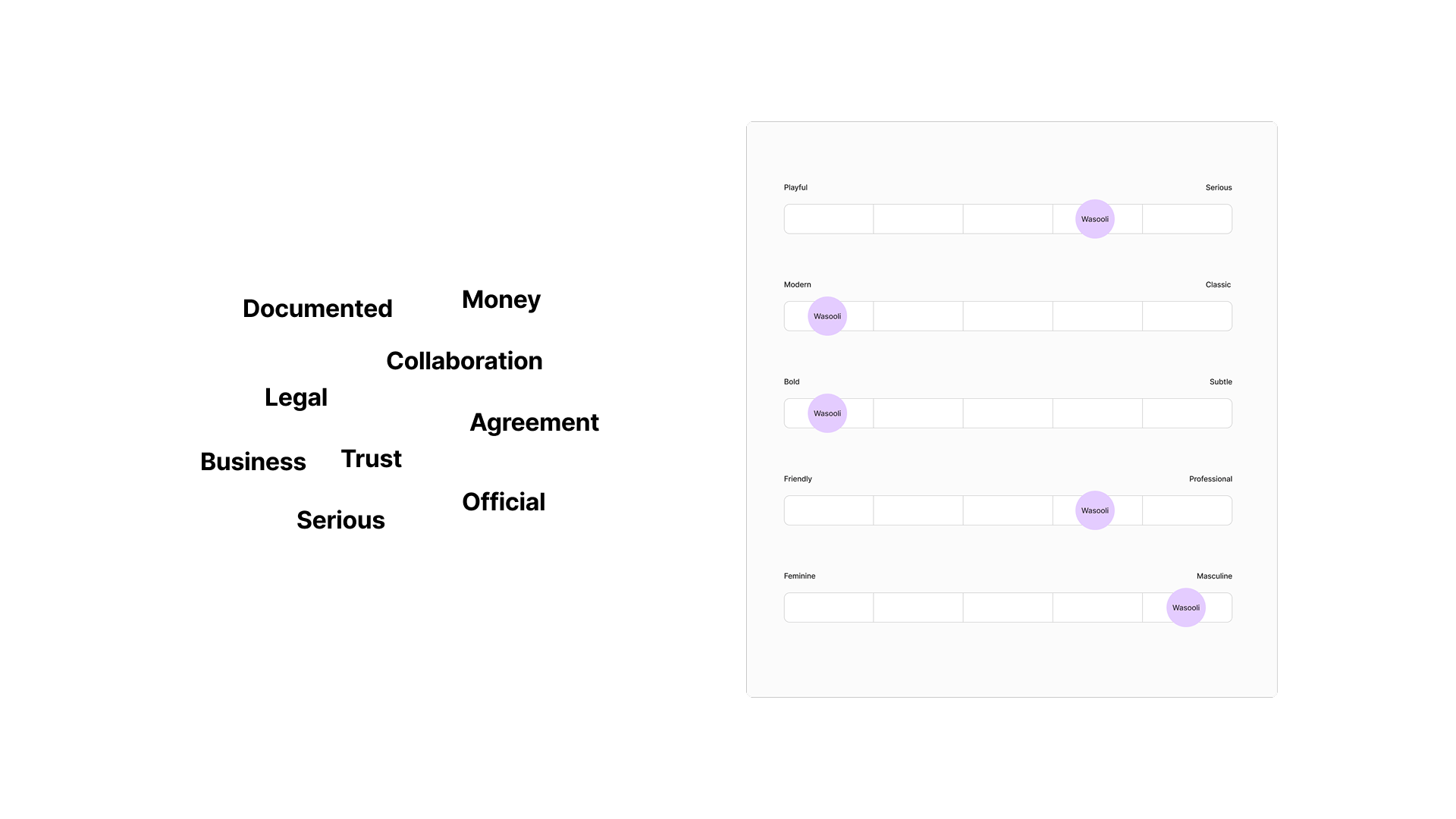Select the "Business" keyword
This screenshot has width=1456, height=819.
tap(253, 462)
